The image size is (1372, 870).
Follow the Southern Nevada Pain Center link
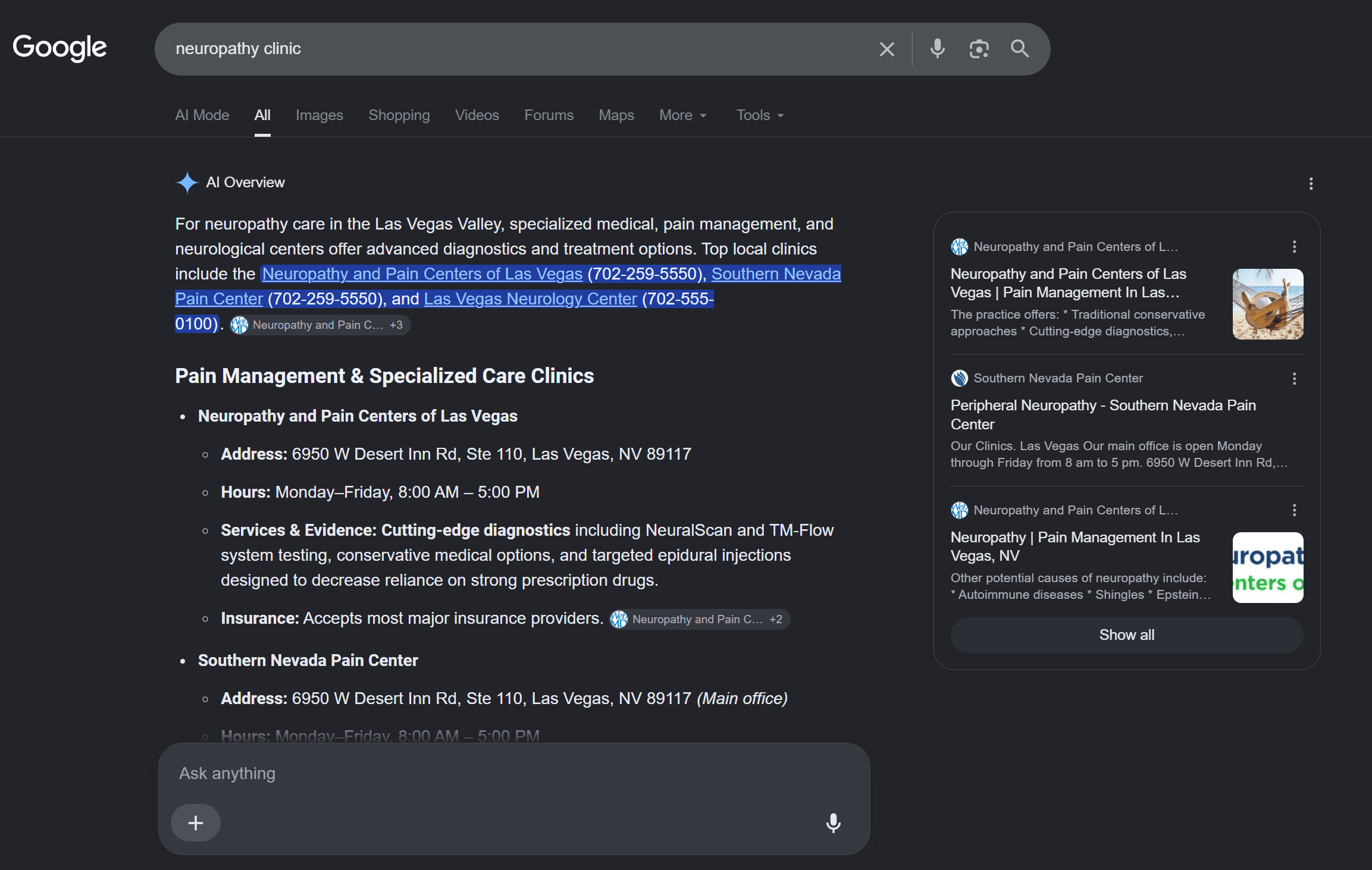point(776,274)
